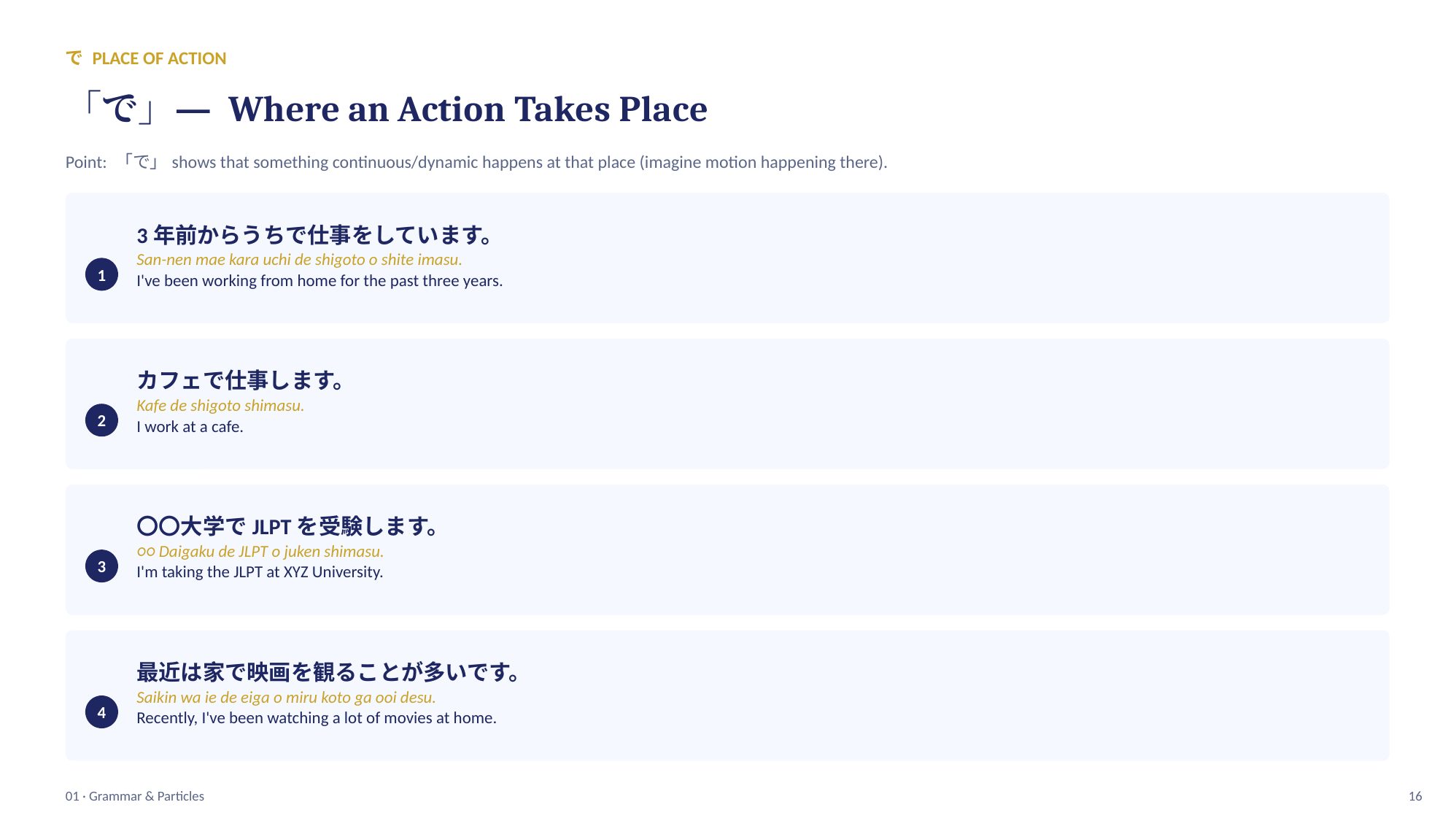The image size is (1456, 821).
Task: Click the page number 16
Action: (x=1415, y=796)
